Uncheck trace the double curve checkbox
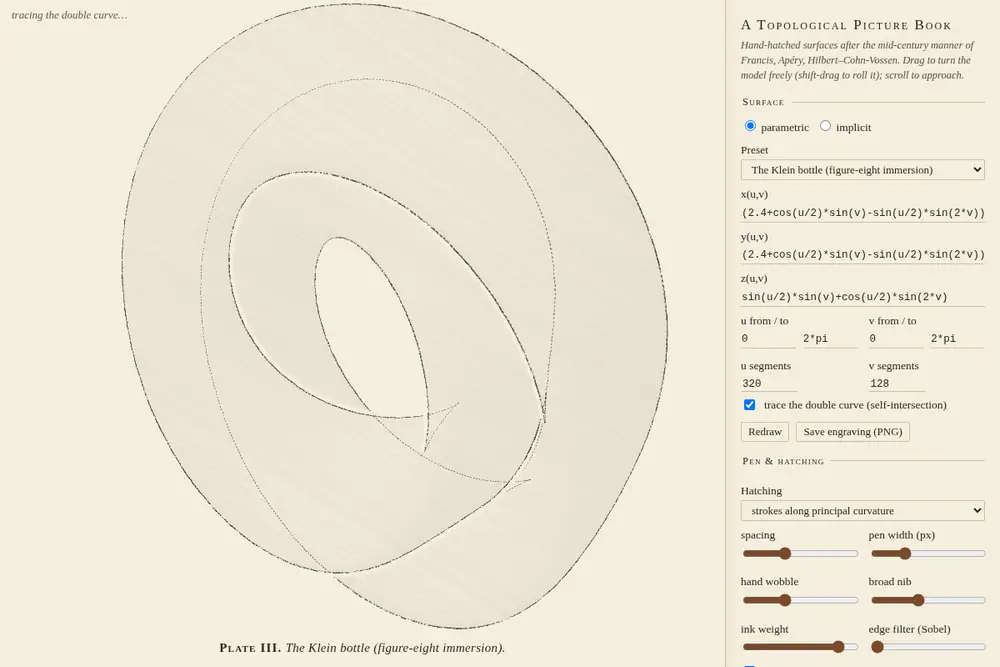This screenshot has height=667, width=1000. coord(749,405)
